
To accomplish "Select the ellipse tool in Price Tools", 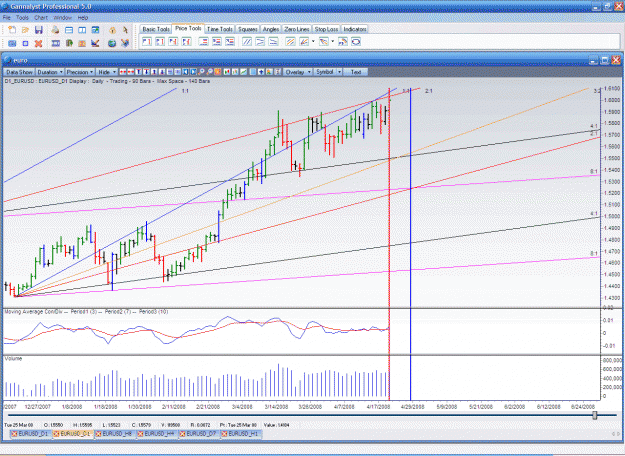I will 356,41.
